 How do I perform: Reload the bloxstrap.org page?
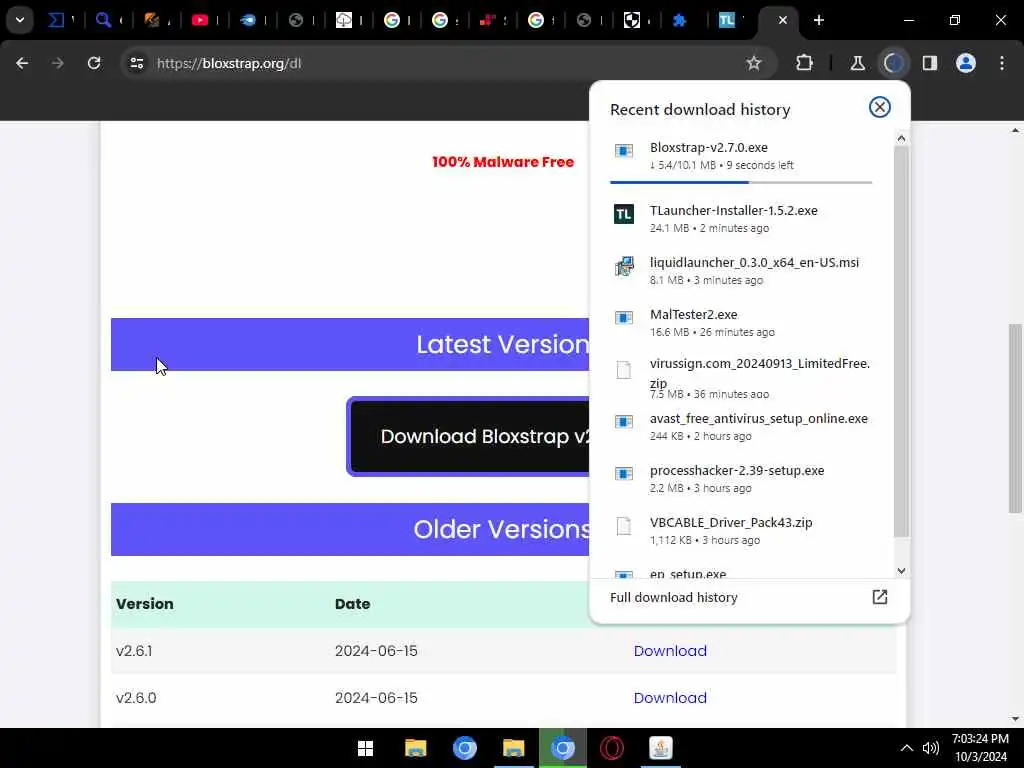click(94, 63)
